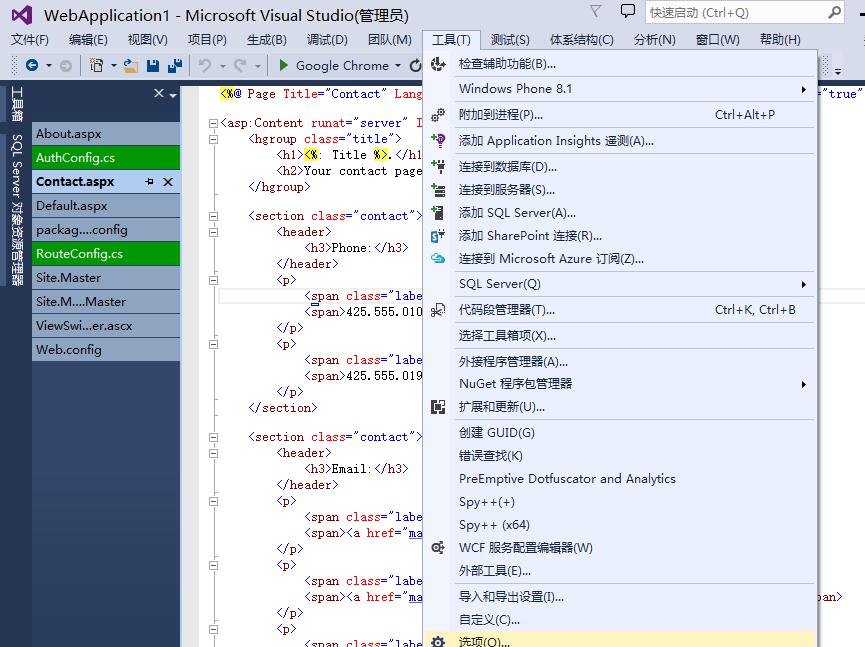Click the Extensions and Updates icon
The height and width of the screenshot is (647, 865).
click(438, 407)
